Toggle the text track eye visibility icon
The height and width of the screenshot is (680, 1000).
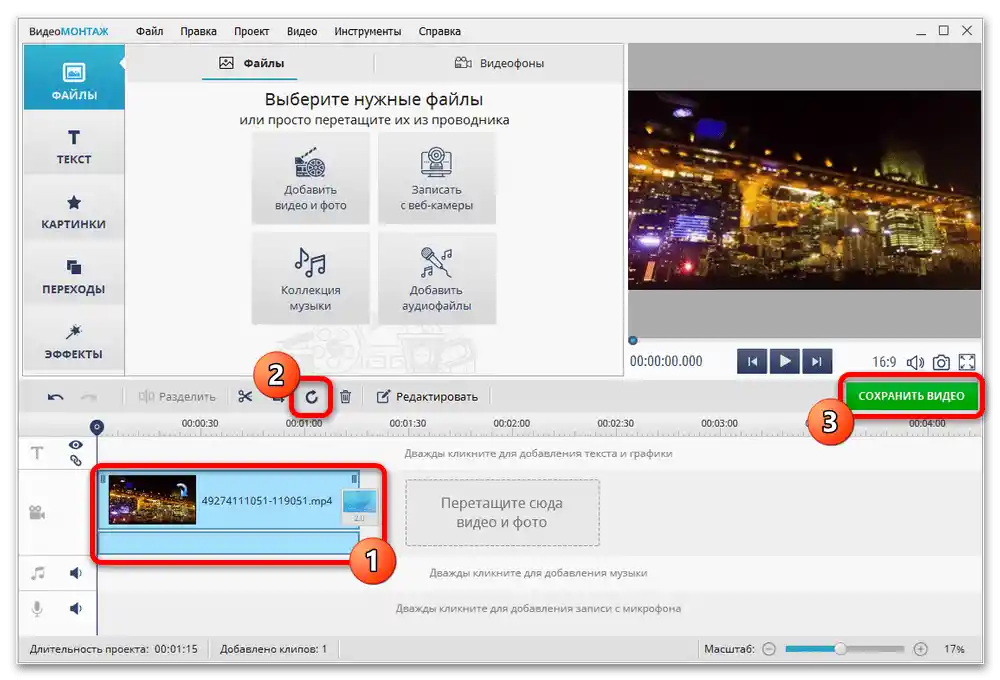(x=76, y=445)
